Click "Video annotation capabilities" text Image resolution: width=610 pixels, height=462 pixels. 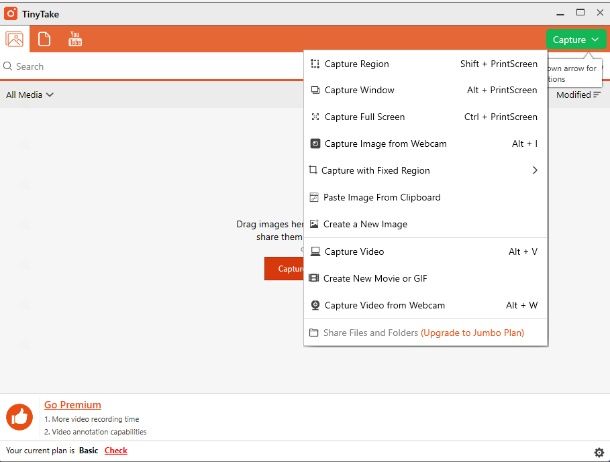[x=99, y=432]
